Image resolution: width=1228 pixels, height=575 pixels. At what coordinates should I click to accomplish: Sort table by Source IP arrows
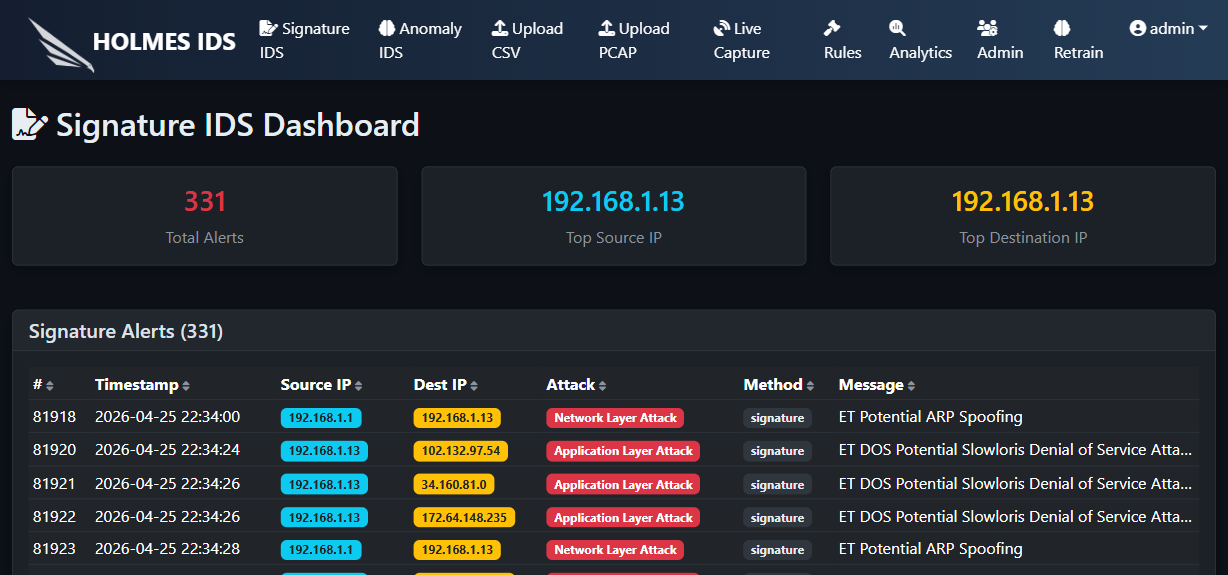[358, 386]
